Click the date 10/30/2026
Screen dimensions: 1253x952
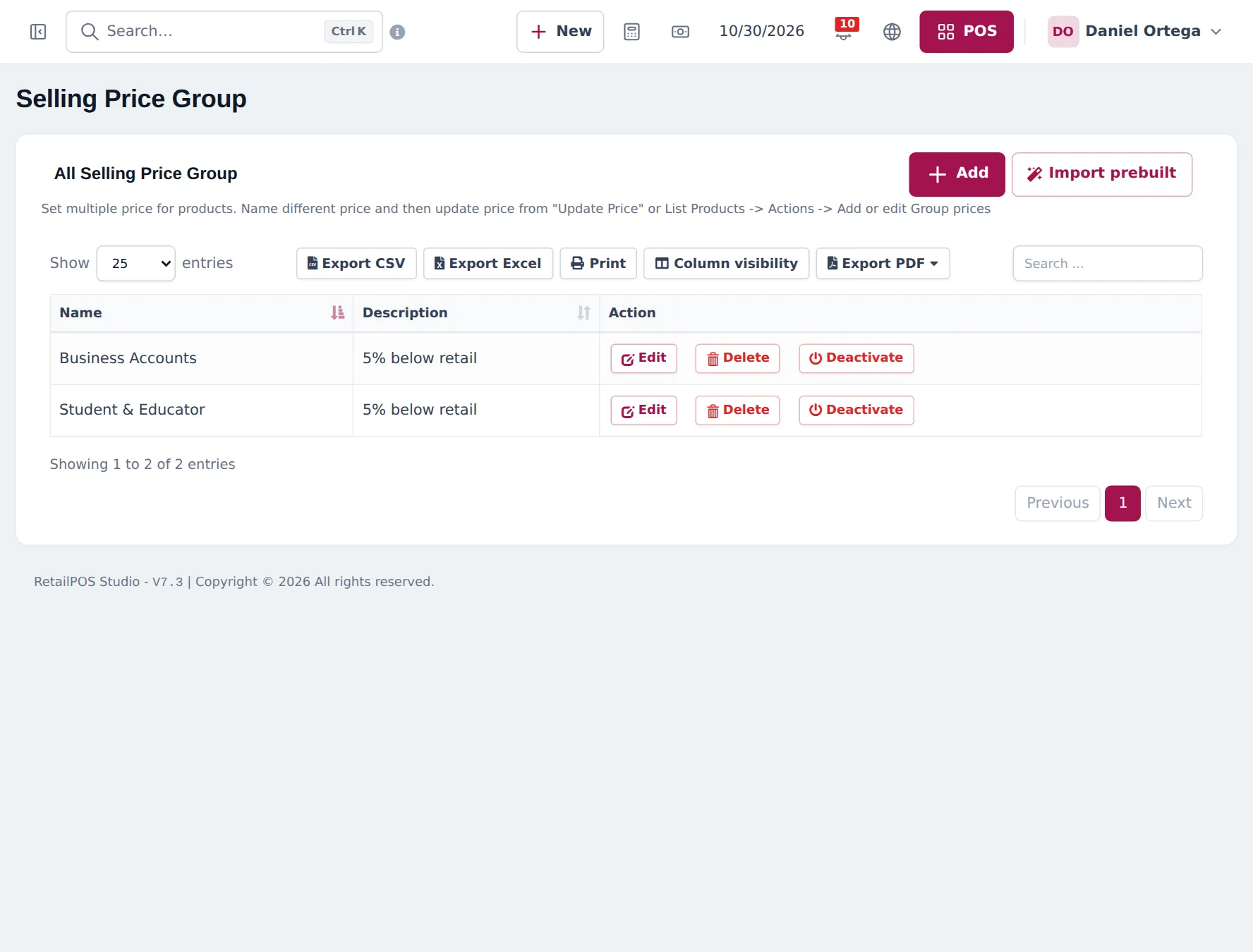pyautogui.click(x=761, y=32)
